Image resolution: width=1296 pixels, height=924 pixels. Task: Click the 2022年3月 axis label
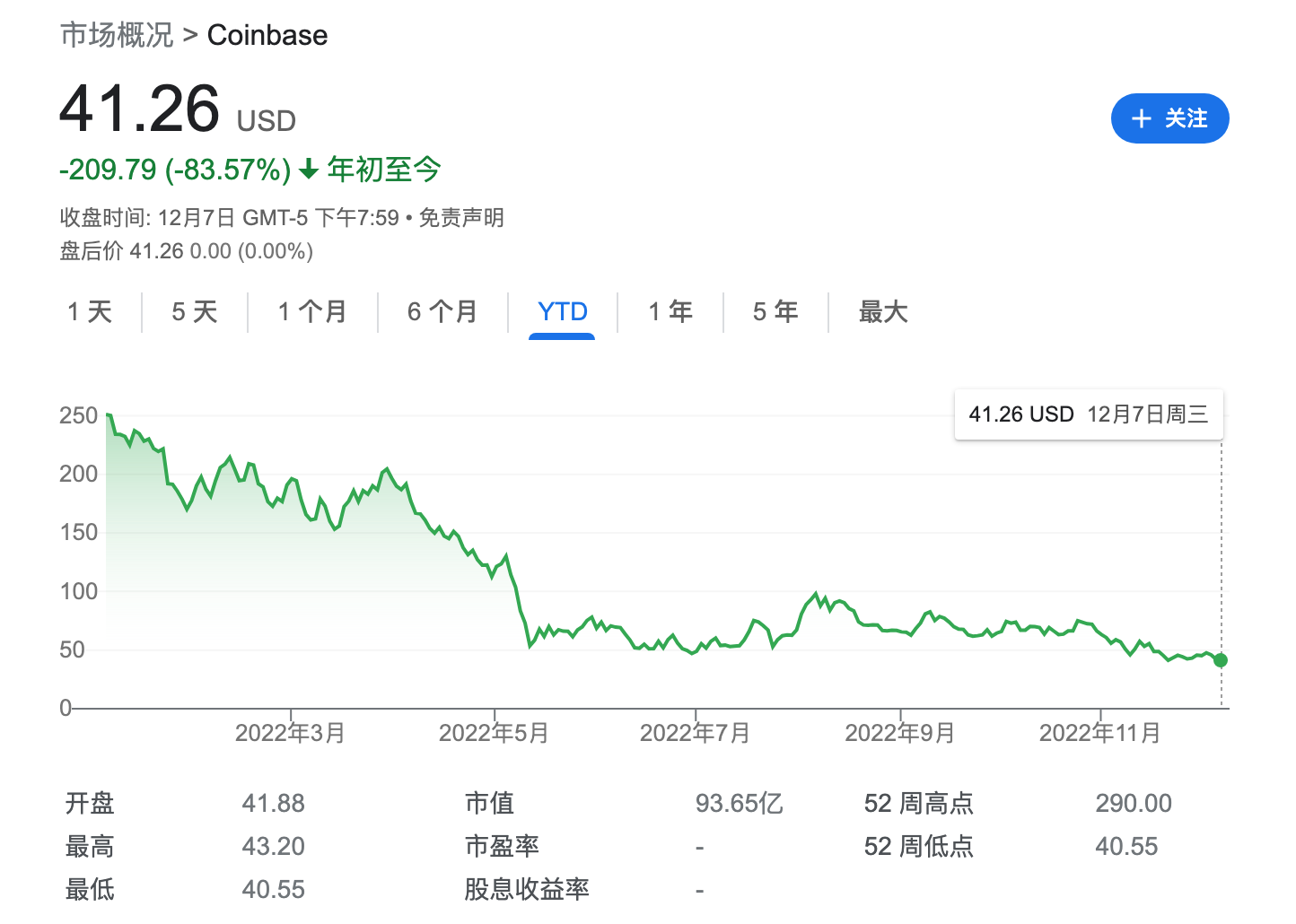290,733
